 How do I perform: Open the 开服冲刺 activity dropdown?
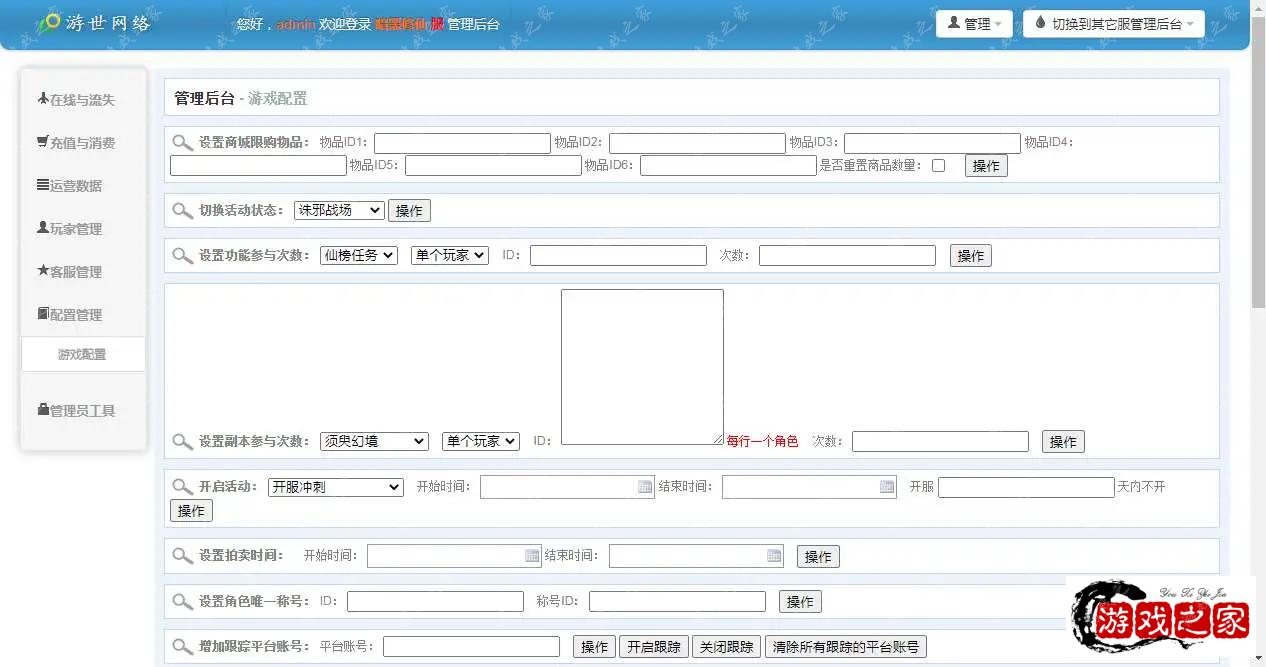(x=335, y=487)
